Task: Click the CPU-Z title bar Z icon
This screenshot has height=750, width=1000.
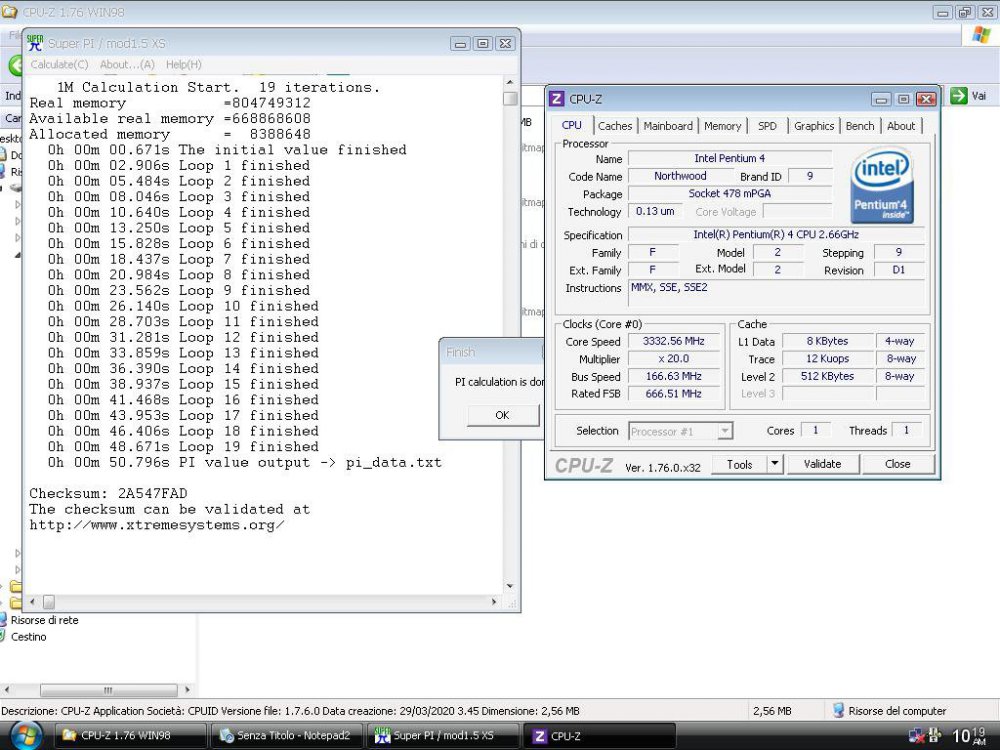Action: click(556, 98)
